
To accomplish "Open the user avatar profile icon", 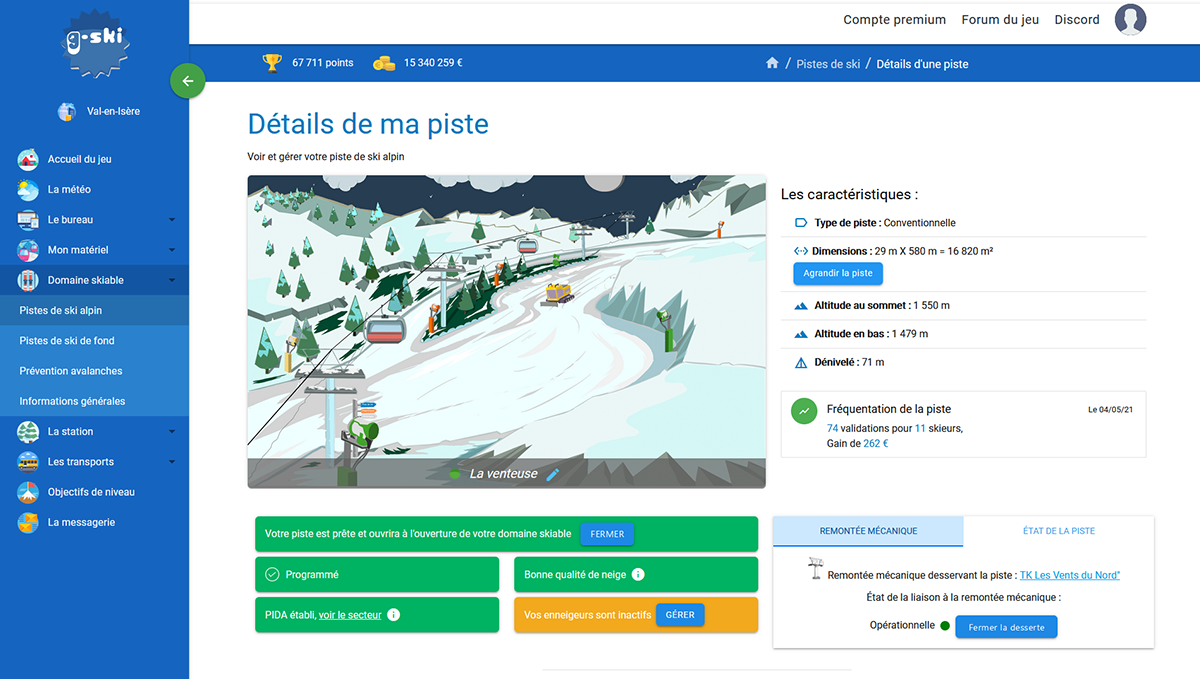I will click(x=1131, y=20).
